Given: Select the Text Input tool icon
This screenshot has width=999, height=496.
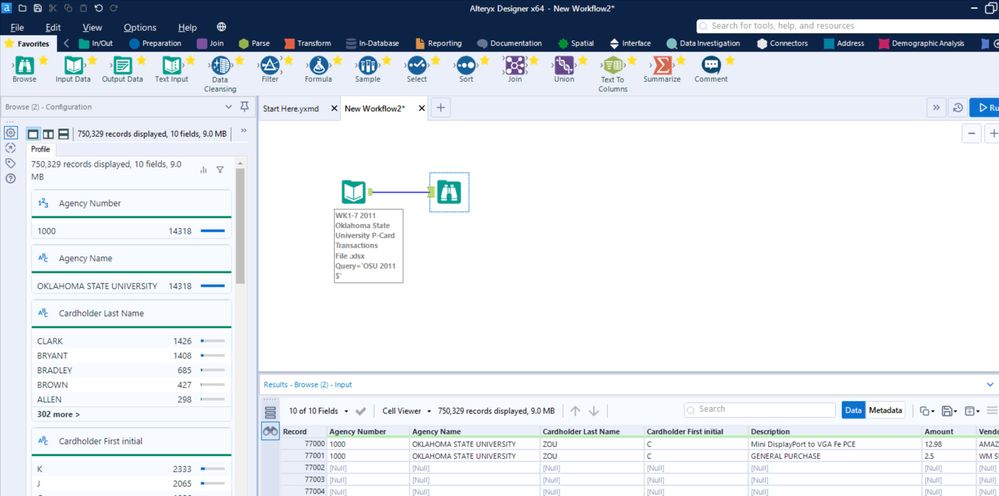Looking at the screenshot, I should tap(171, 65).
